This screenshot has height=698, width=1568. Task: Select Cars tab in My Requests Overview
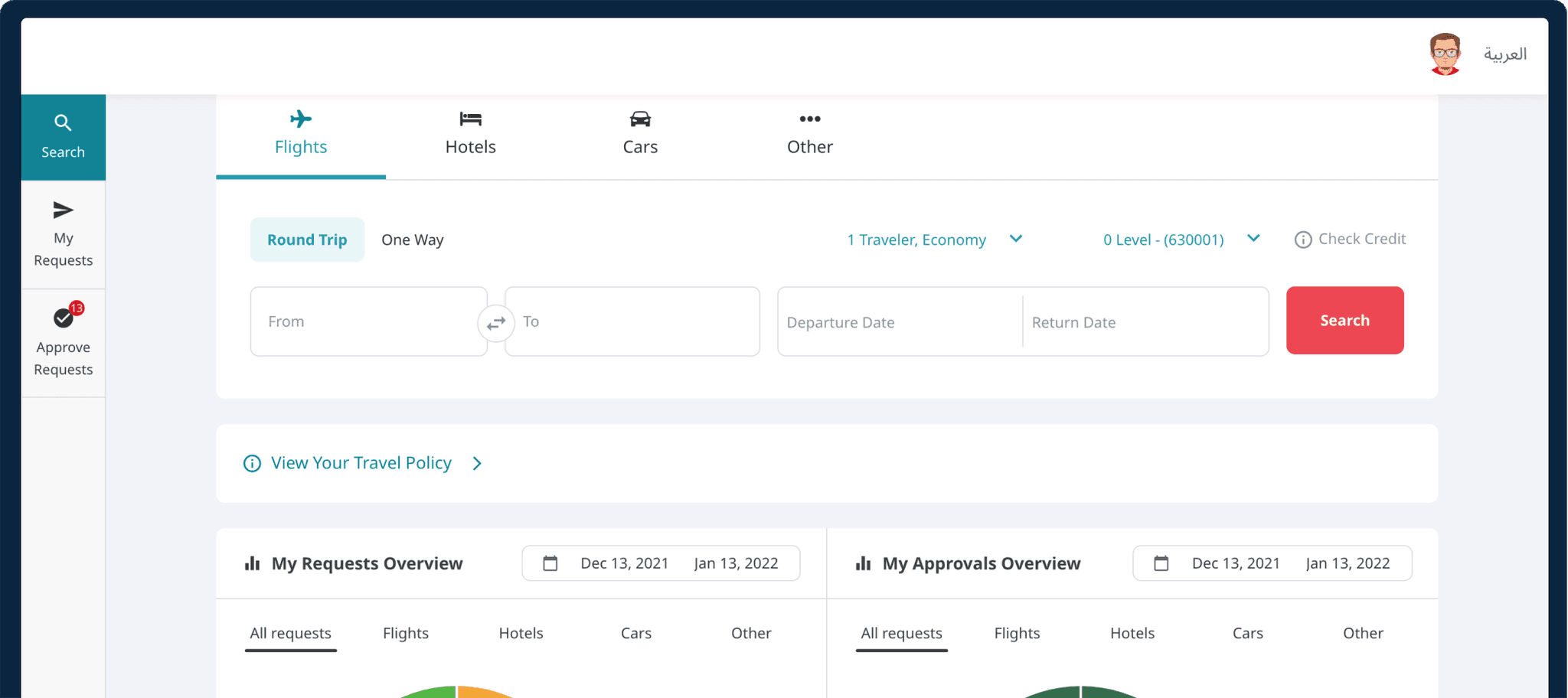[x=636, y=634]
